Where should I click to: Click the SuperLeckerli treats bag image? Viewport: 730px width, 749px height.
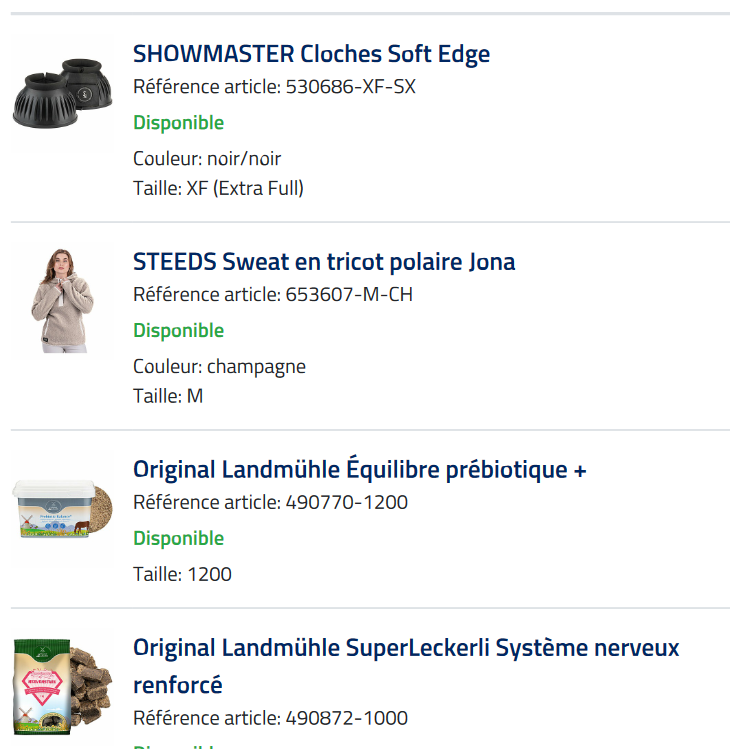63,690
